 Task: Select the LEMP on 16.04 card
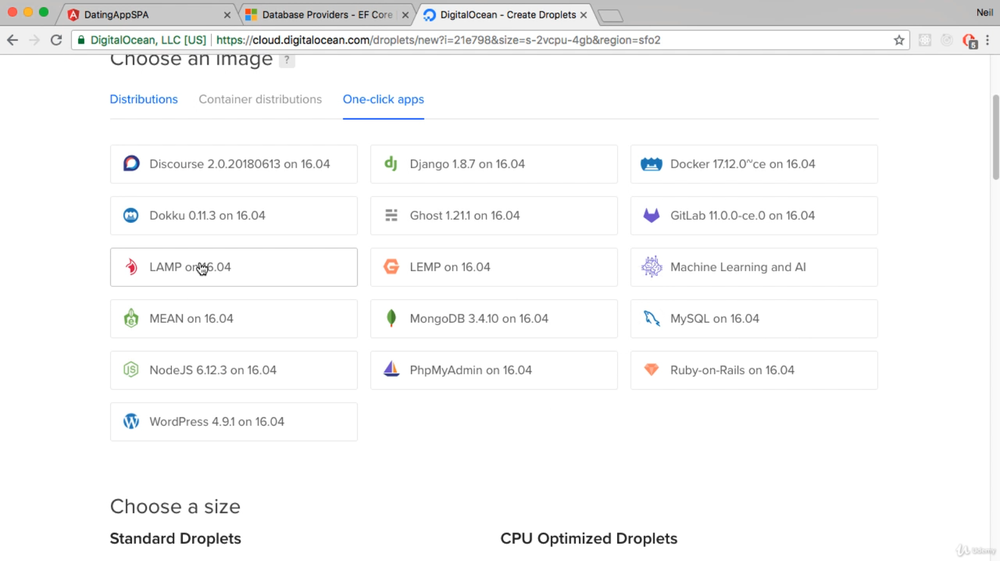494,267
